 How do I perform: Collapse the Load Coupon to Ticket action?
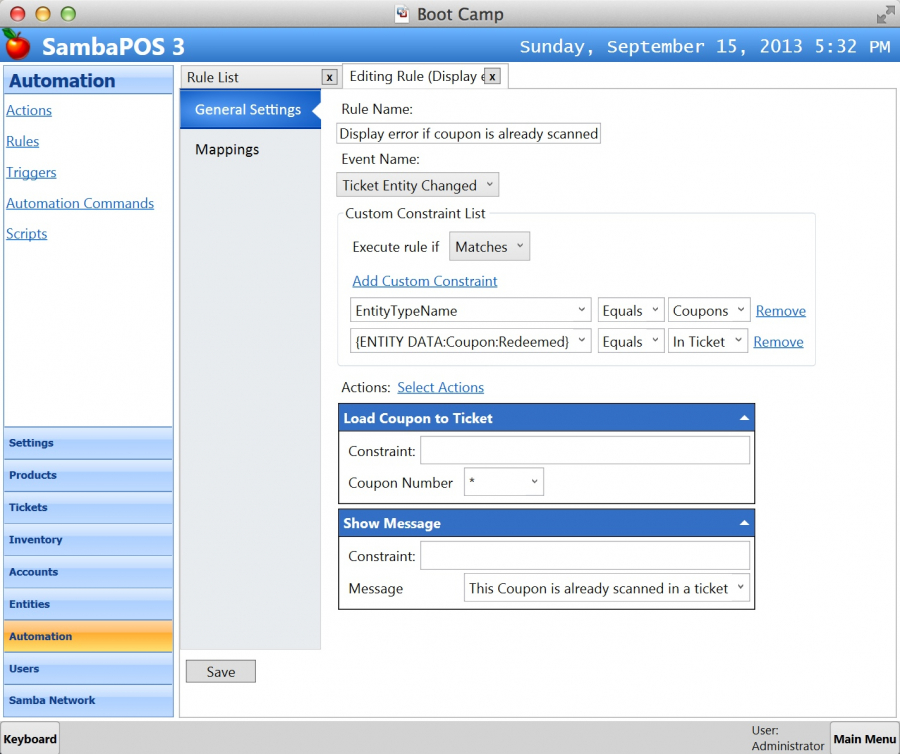tap(743, 418)
